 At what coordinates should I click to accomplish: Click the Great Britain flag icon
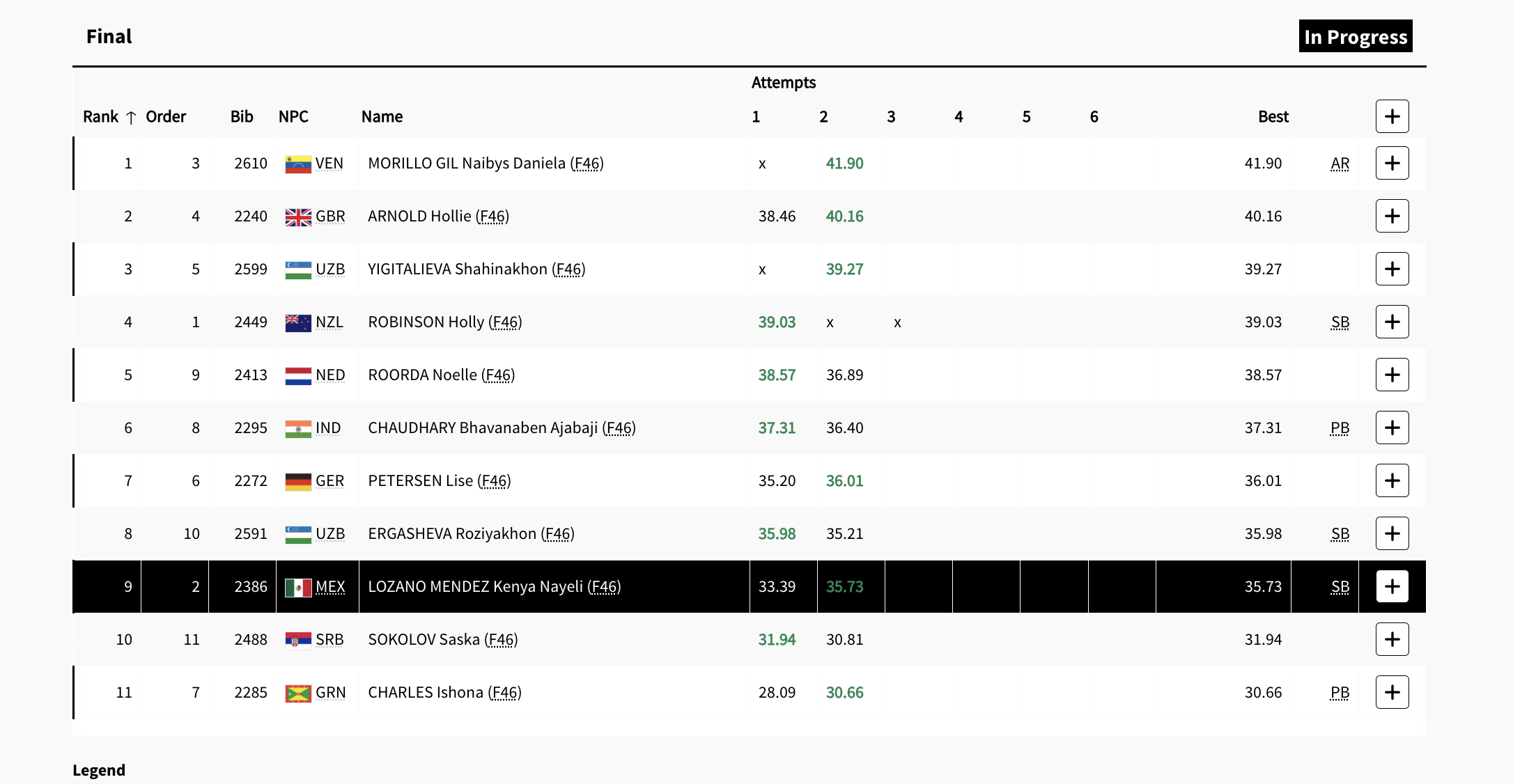point(298,217)
